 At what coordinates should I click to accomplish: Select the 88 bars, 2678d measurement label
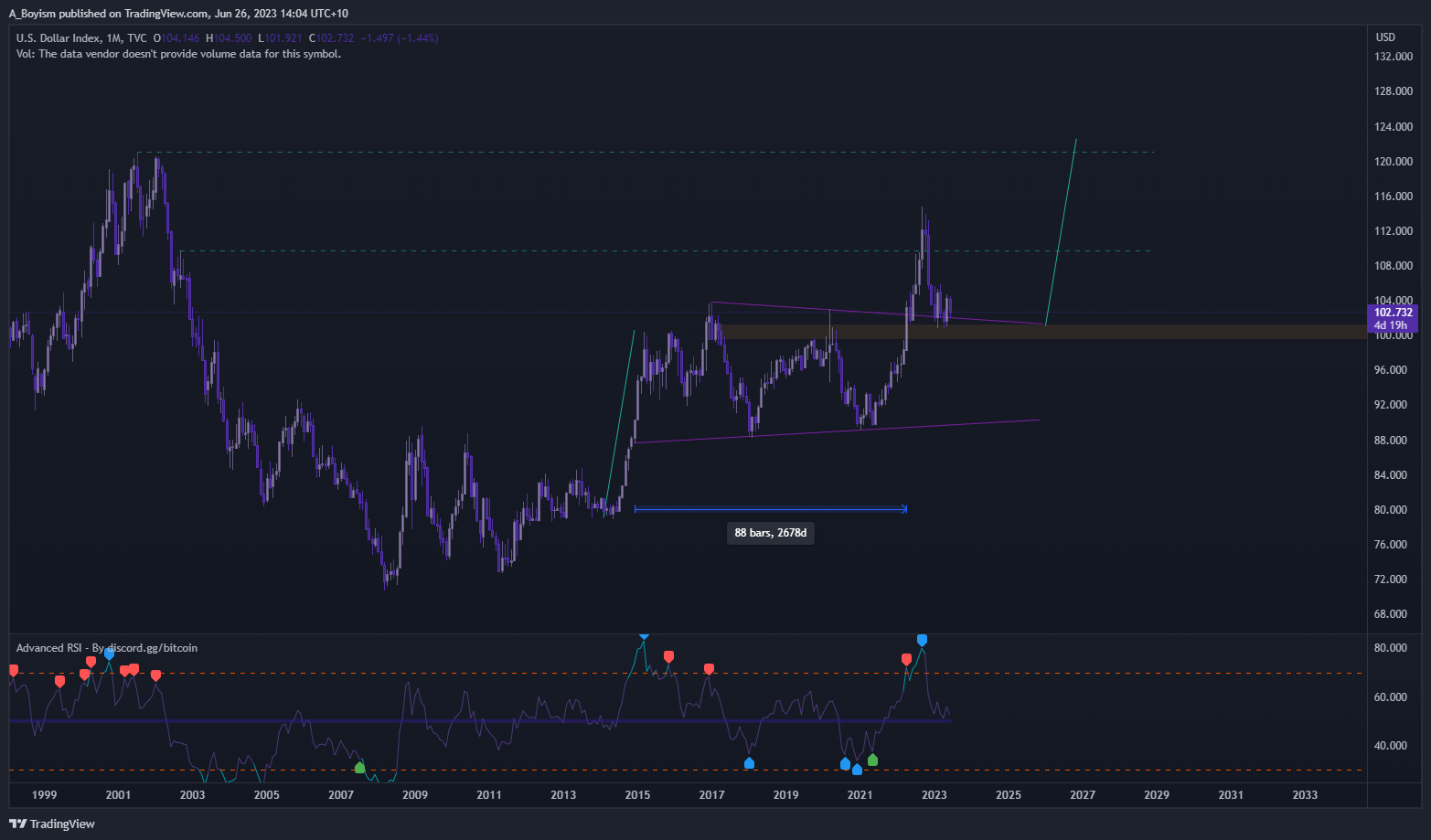pos(770,533)
